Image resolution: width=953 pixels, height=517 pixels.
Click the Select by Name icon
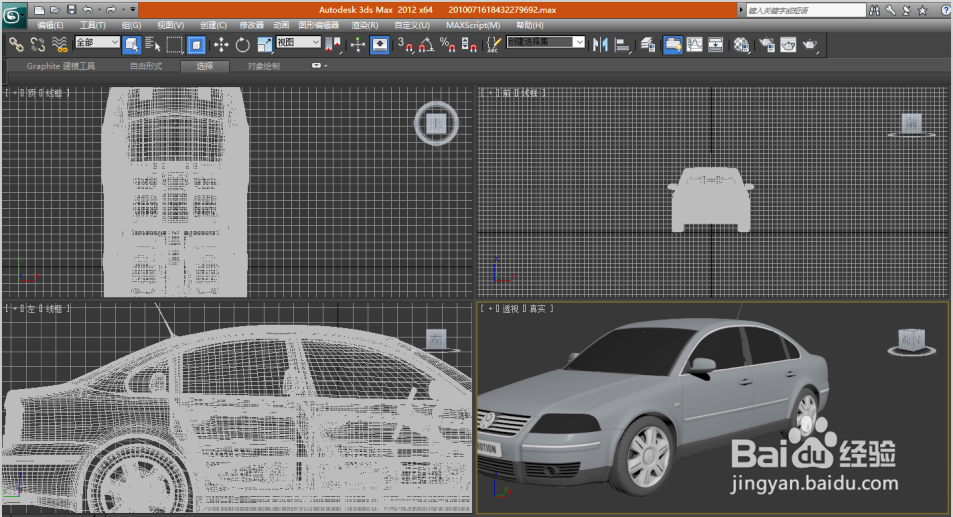(x=153, y=45)
